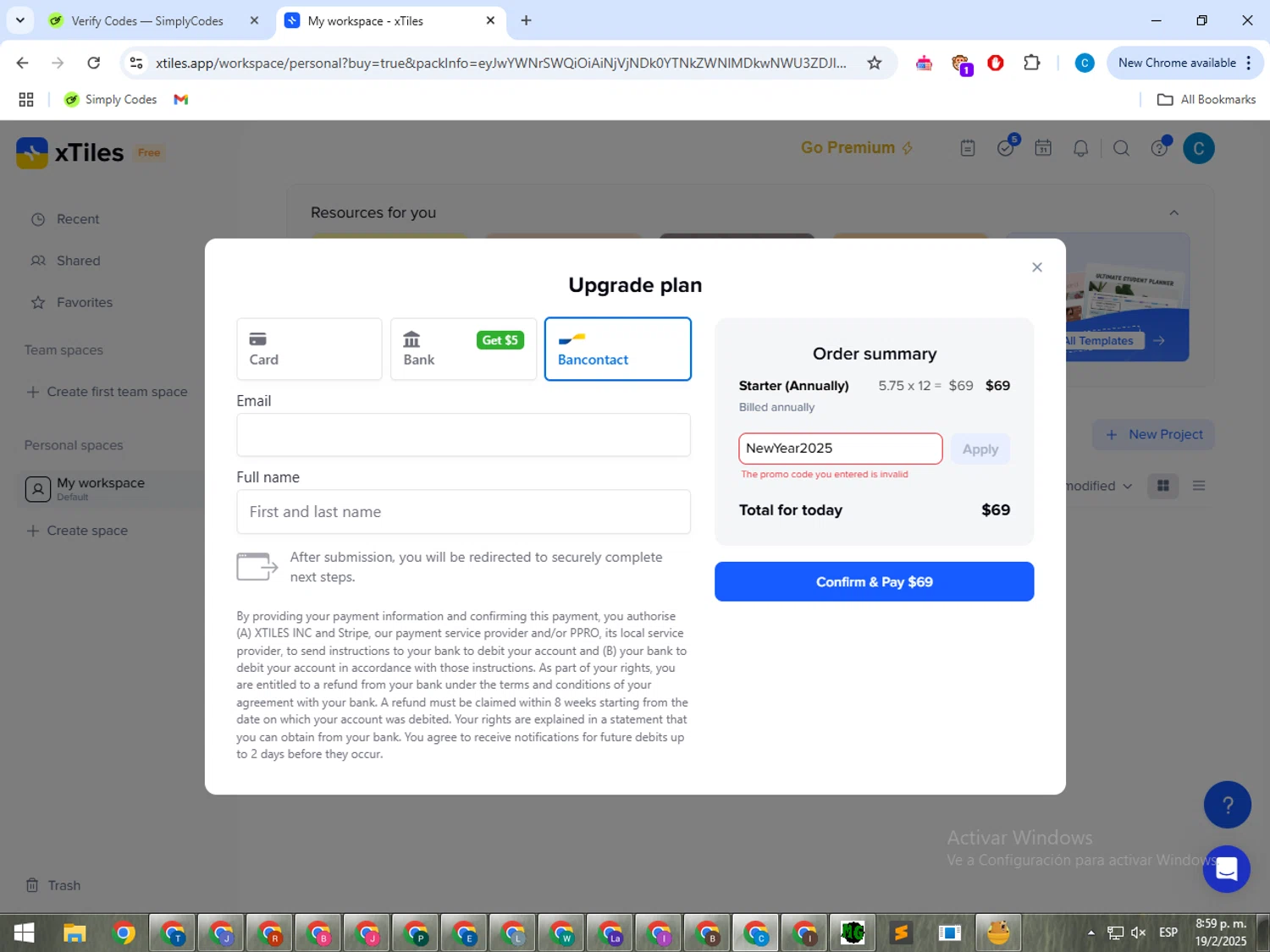Open the Windows Start menu
This screenshot has height=952, width=1270.
tap(24, 933)
